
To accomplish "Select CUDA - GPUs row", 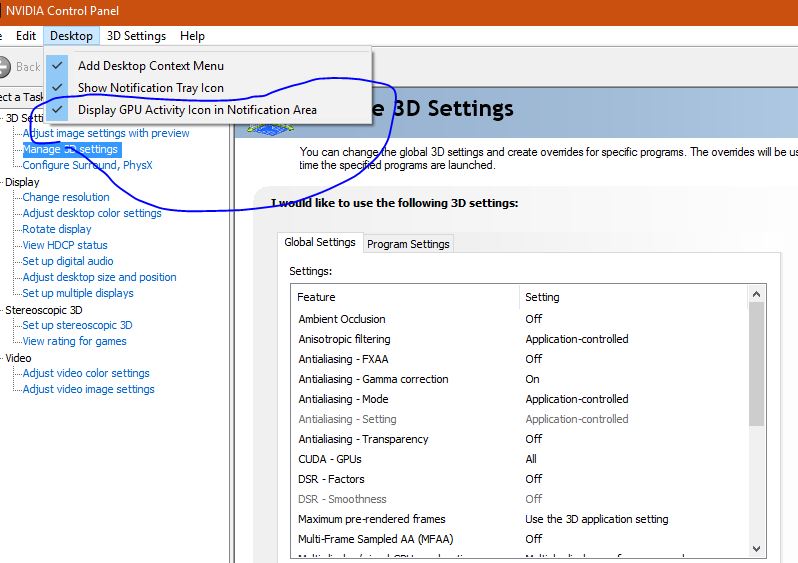I will click(x=519, y=459).
